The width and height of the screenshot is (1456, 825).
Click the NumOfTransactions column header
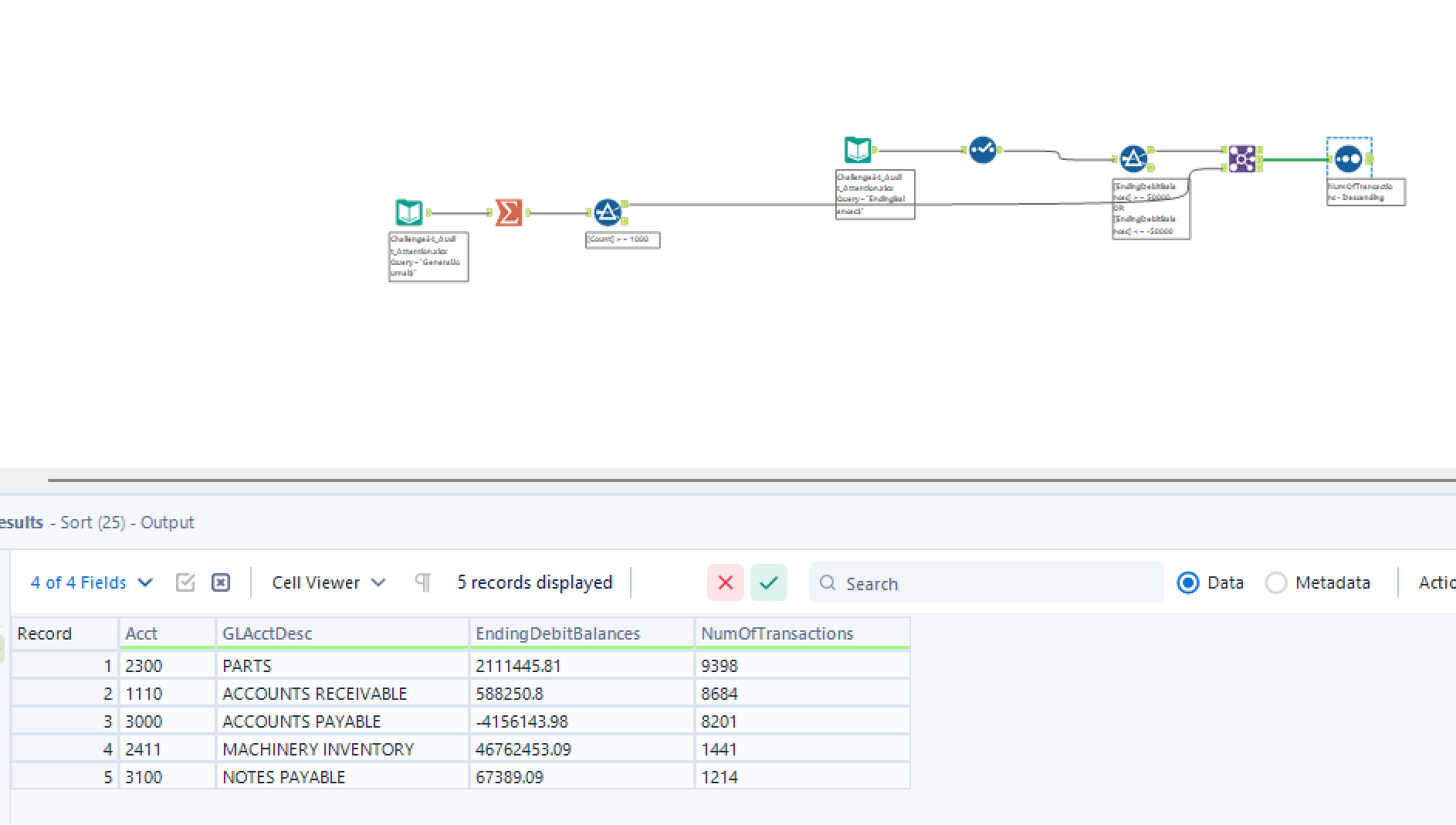coord(777,633)
